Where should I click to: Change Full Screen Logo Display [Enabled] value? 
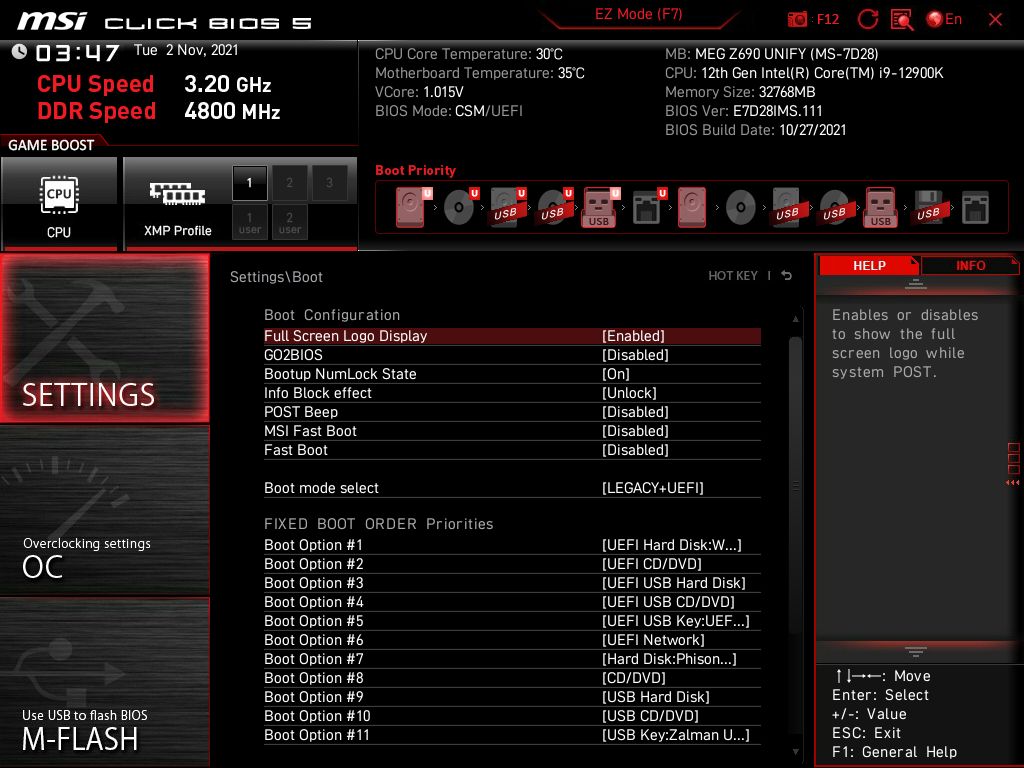pyautogui.click(x=633, y=336)
